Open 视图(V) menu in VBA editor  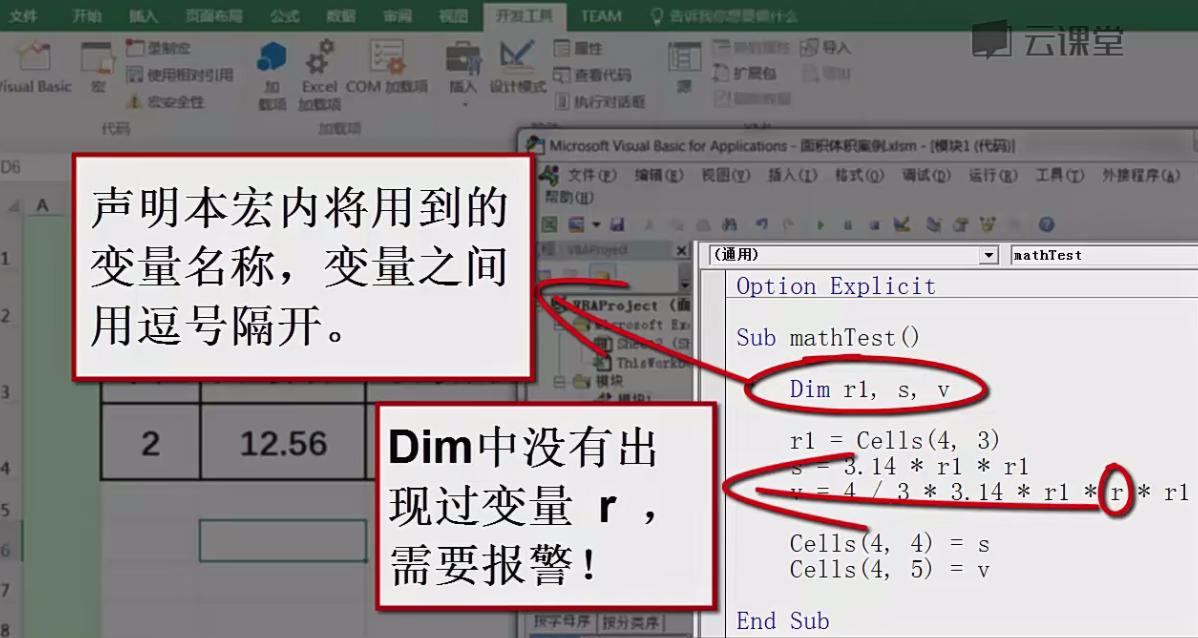pos(726,176)
